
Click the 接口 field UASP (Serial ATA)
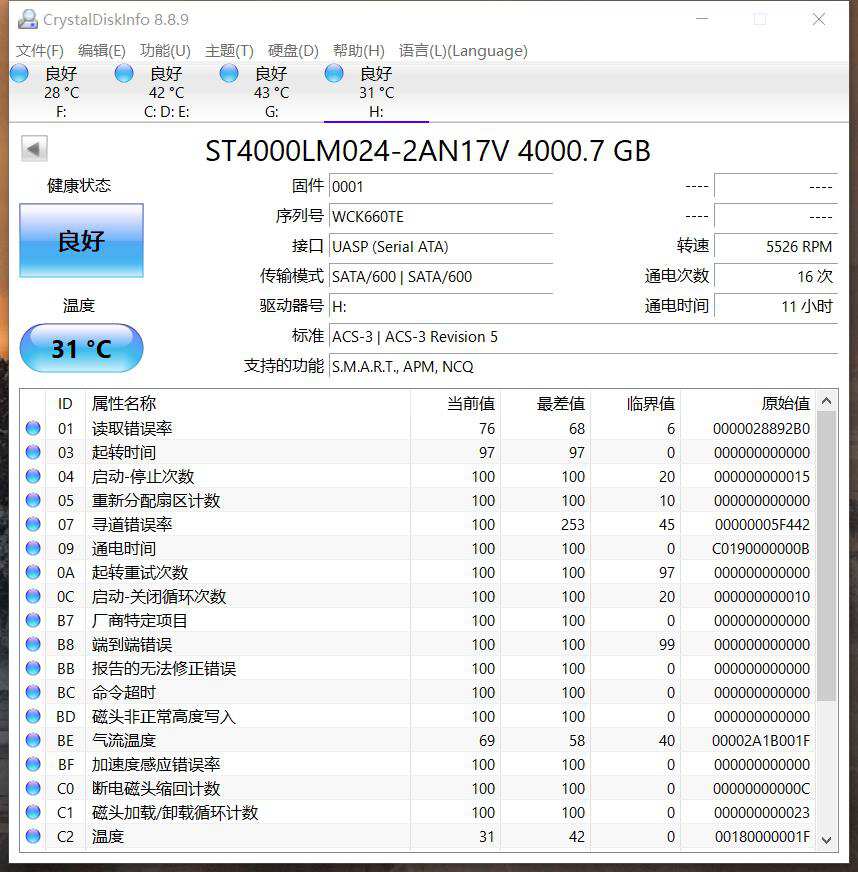441,246
